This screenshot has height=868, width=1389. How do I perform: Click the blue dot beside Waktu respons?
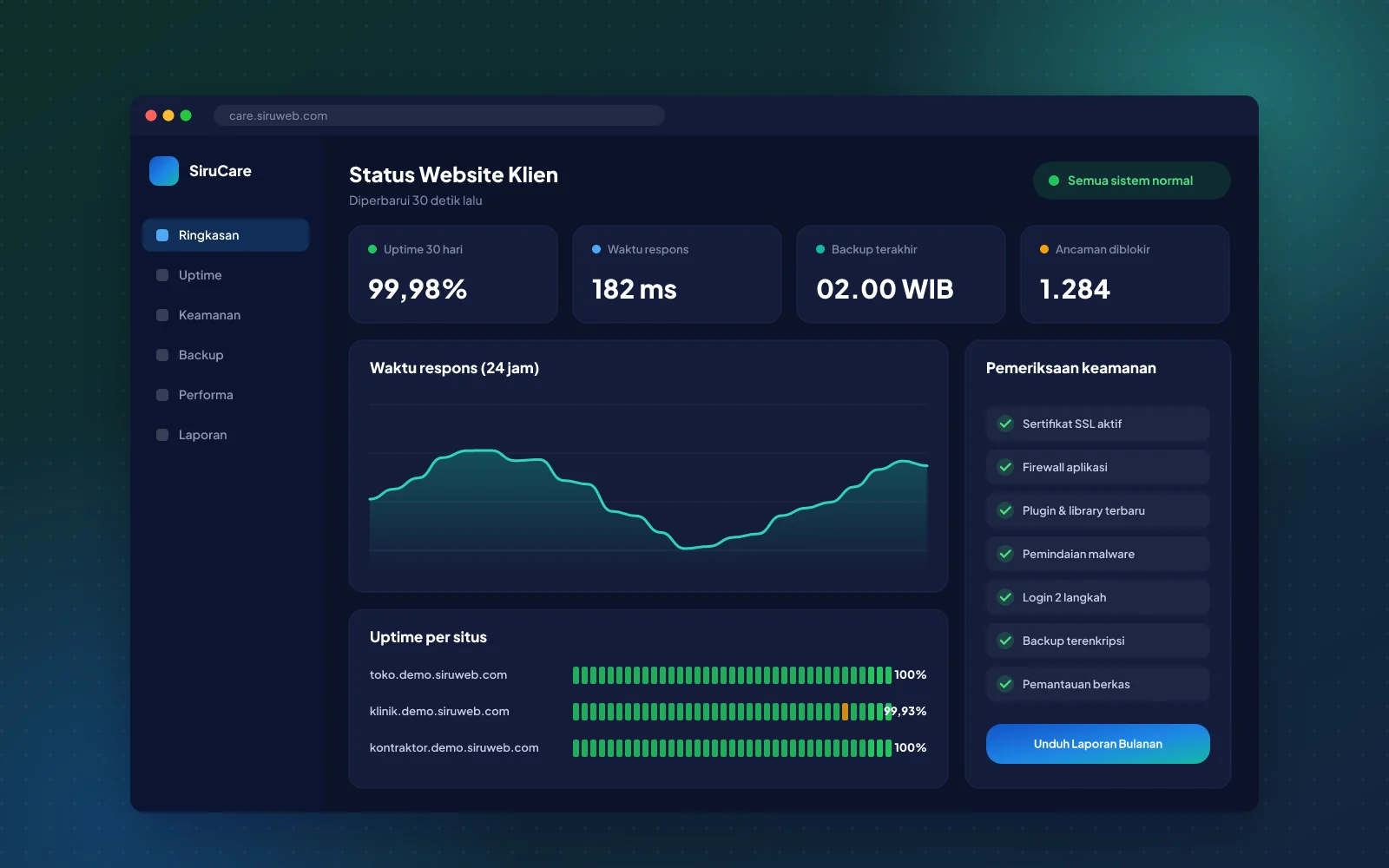point(596,249)
